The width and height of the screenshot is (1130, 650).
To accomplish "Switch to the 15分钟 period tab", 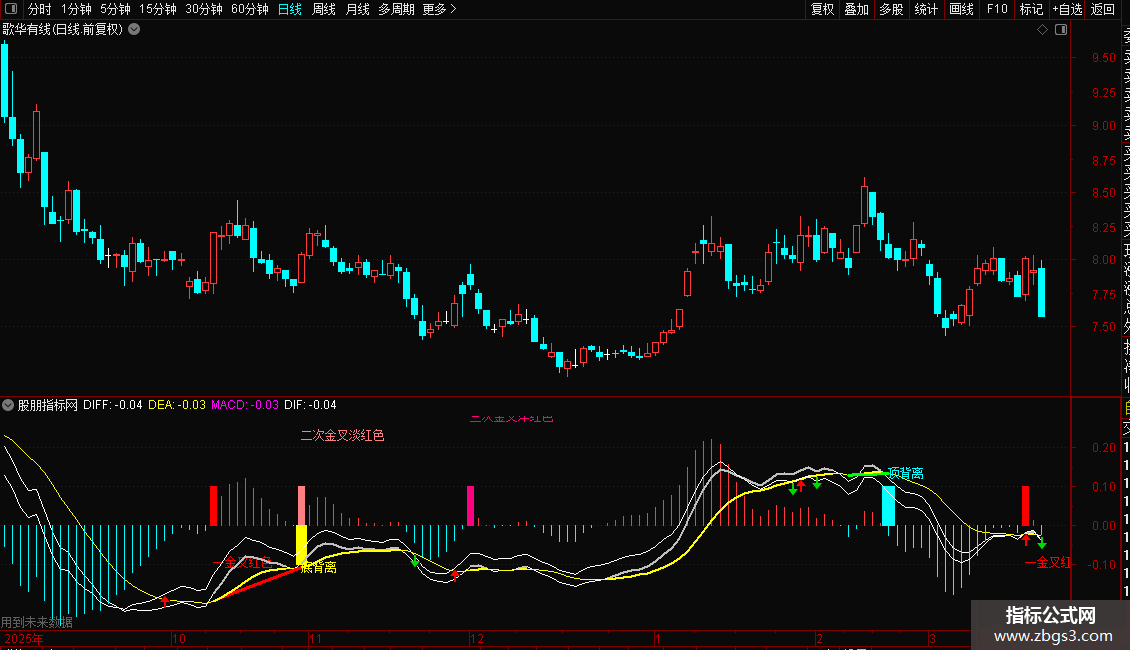I will [x=158, y=9].
